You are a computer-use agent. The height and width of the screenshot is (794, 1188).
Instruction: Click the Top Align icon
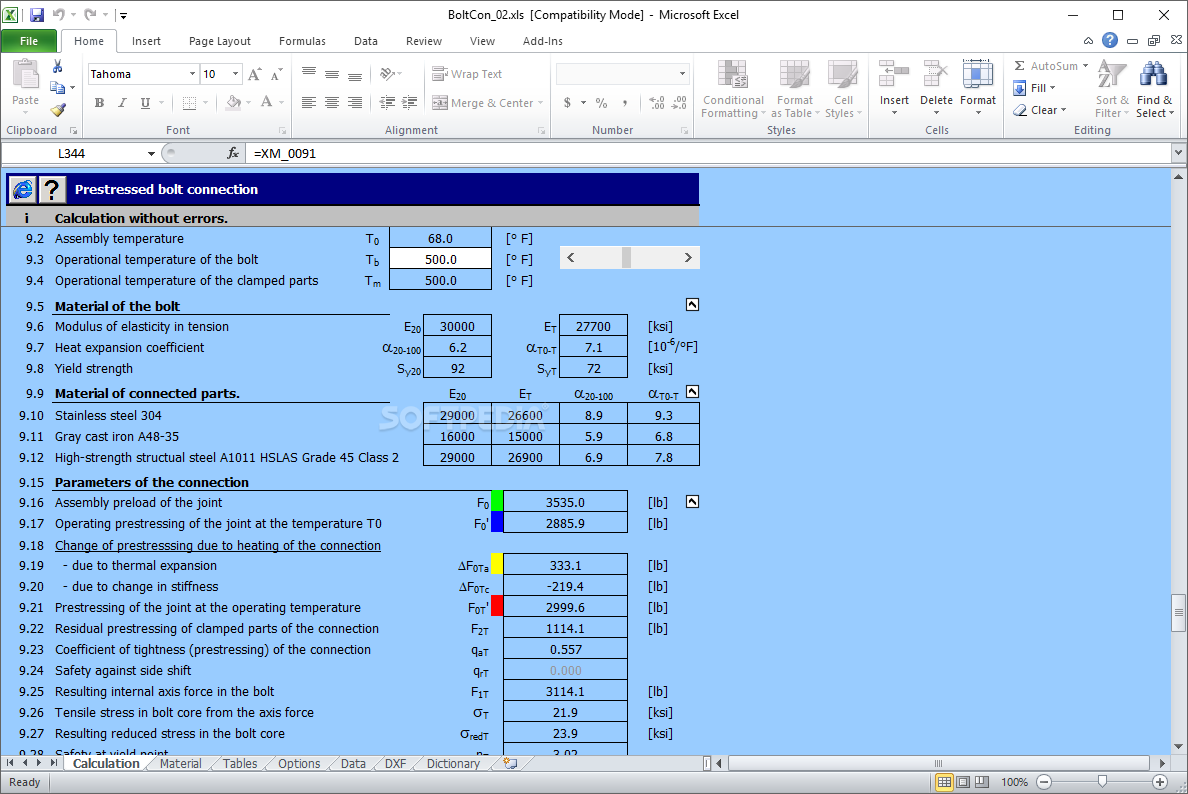pos(308,73)
